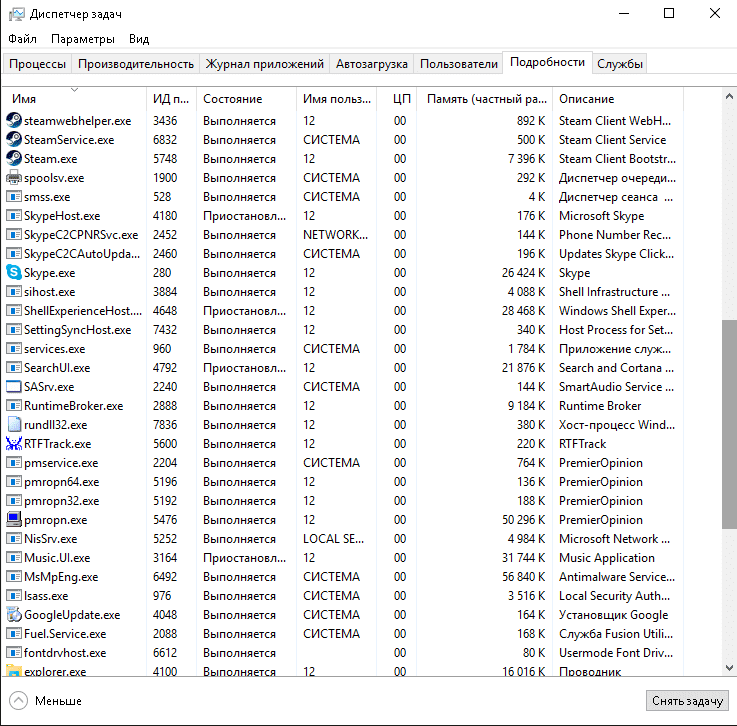Viewport: 737px width, 726px height.
Task: Switch to the Журнал приложений tab
Action: tap(265, 64)
